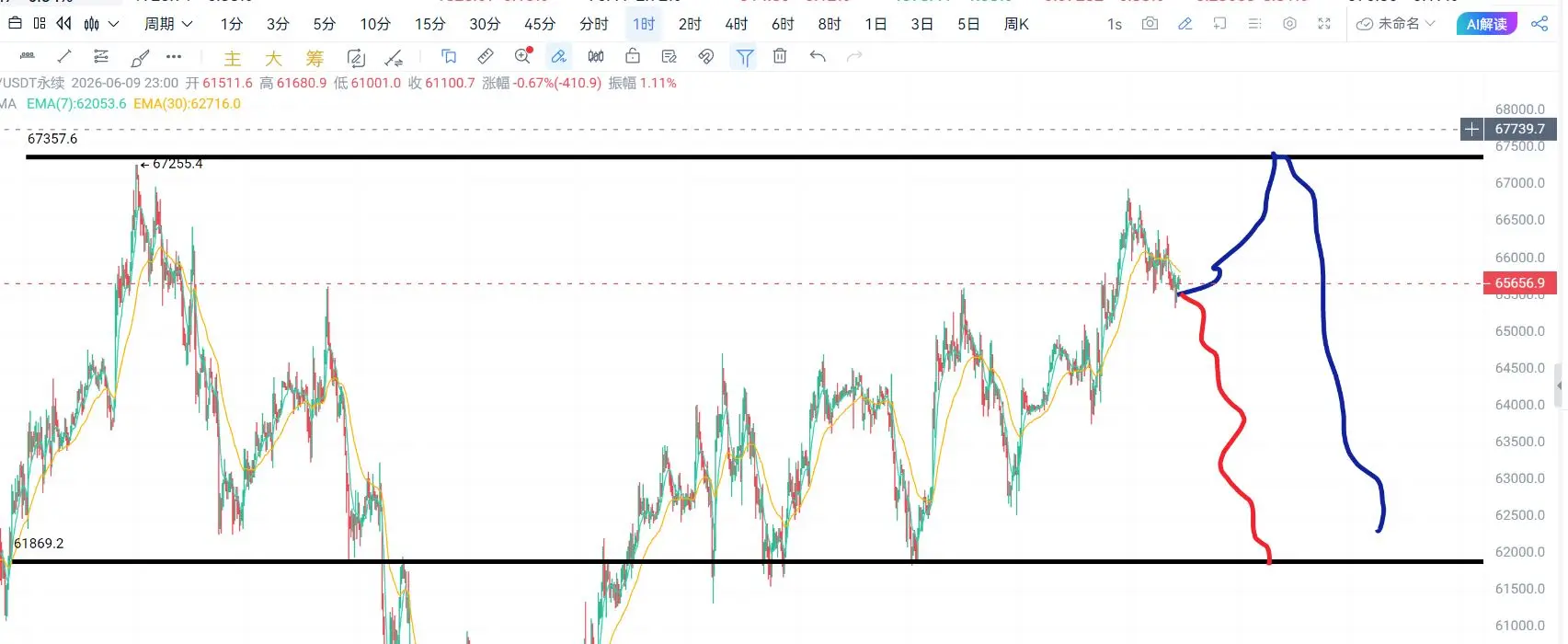Click the 67357.6 upper line label

(x=52, y=139)
